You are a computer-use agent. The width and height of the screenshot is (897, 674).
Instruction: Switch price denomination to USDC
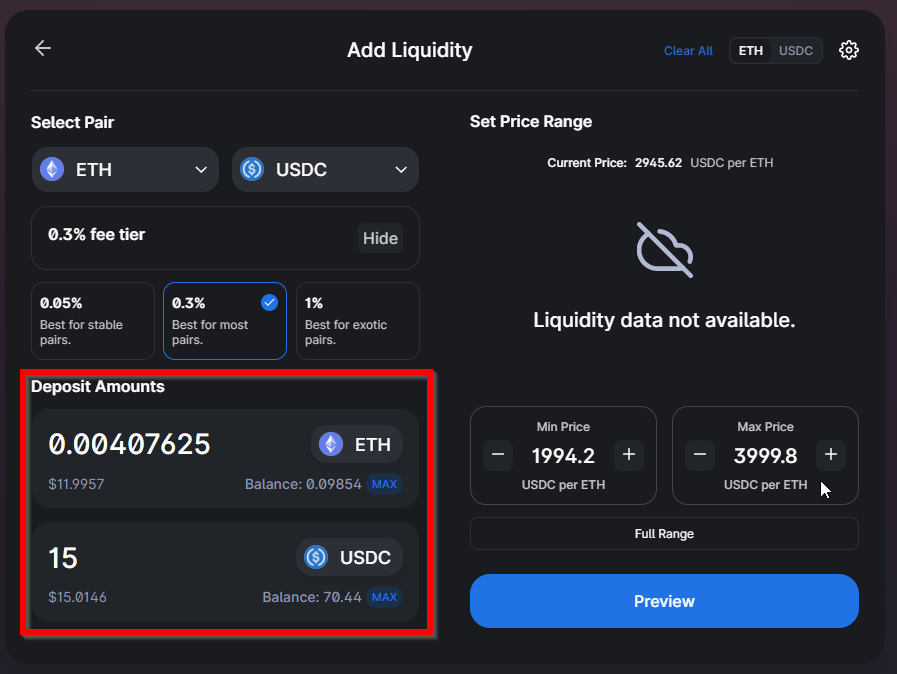tap(796, 50)
